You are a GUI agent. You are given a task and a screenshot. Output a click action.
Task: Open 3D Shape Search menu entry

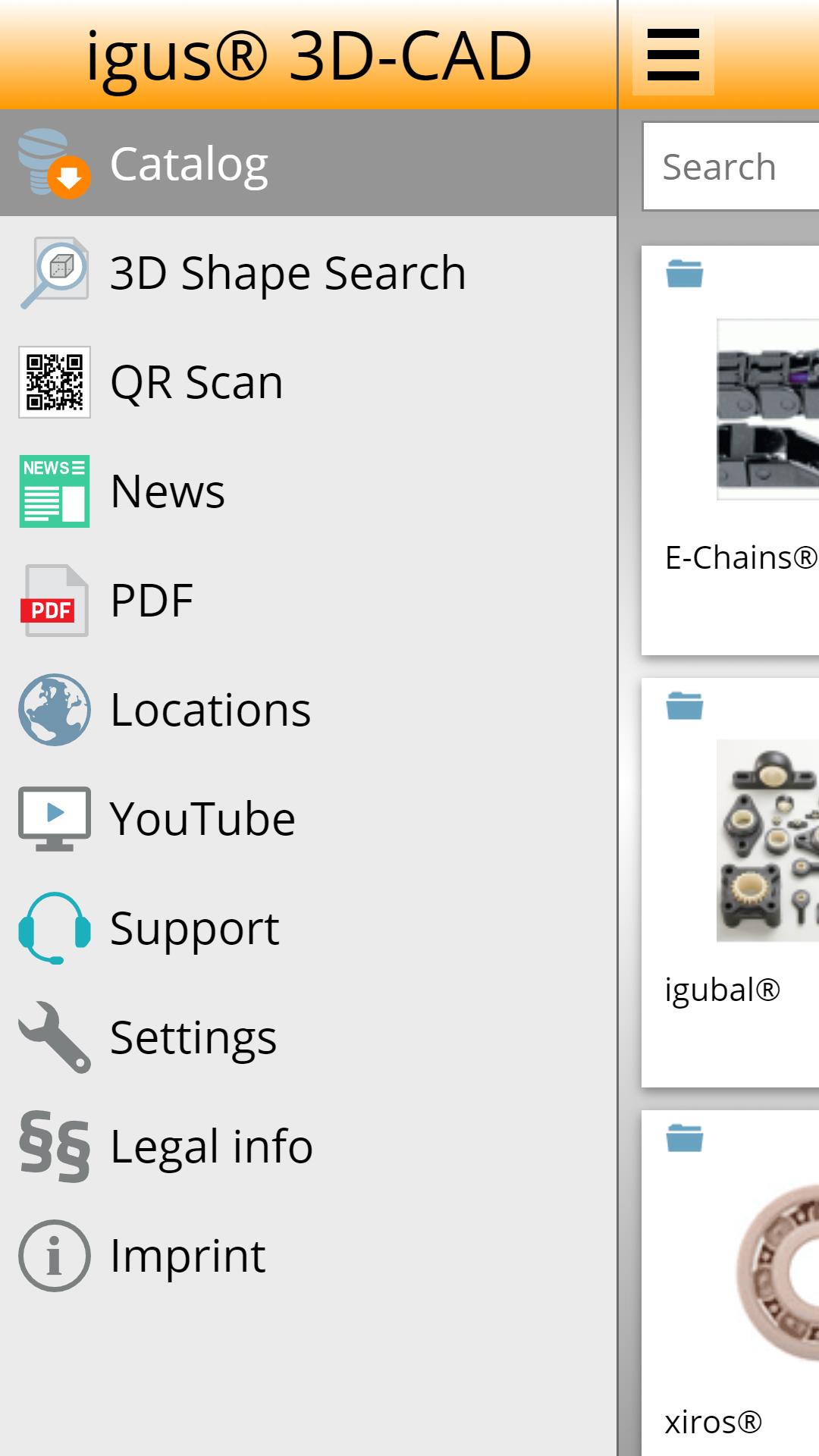coord(308,273)
